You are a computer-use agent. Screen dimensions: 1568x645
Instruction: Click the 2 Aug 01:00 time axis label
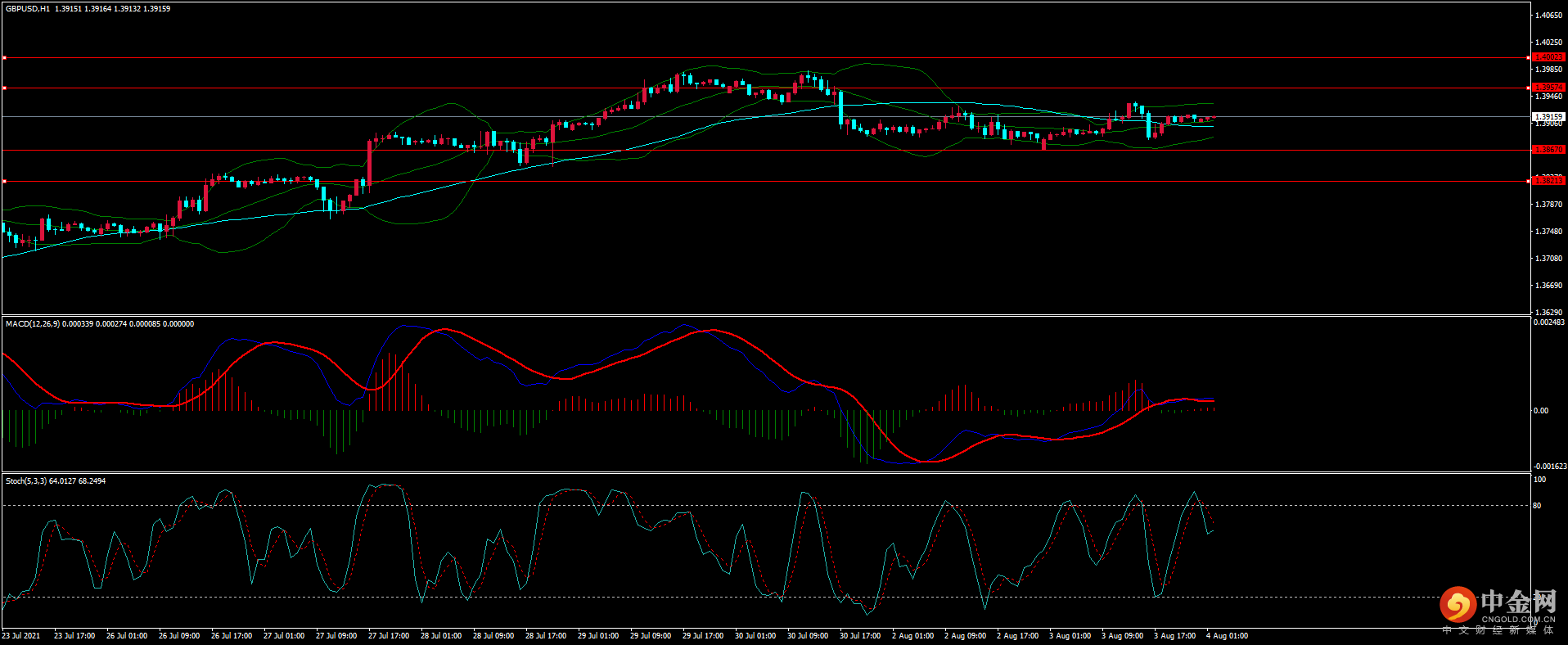point(912,636)
